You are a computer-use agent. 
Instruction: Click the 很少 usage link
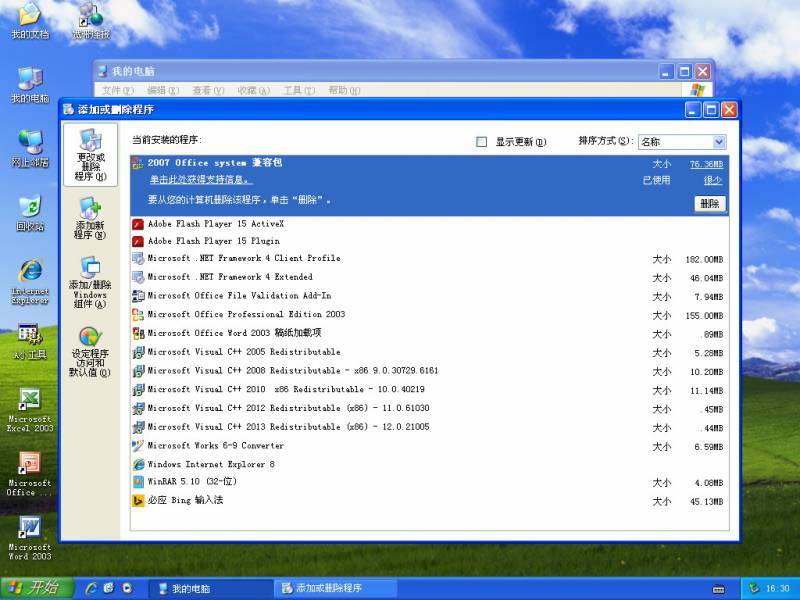tap(713, 180)
